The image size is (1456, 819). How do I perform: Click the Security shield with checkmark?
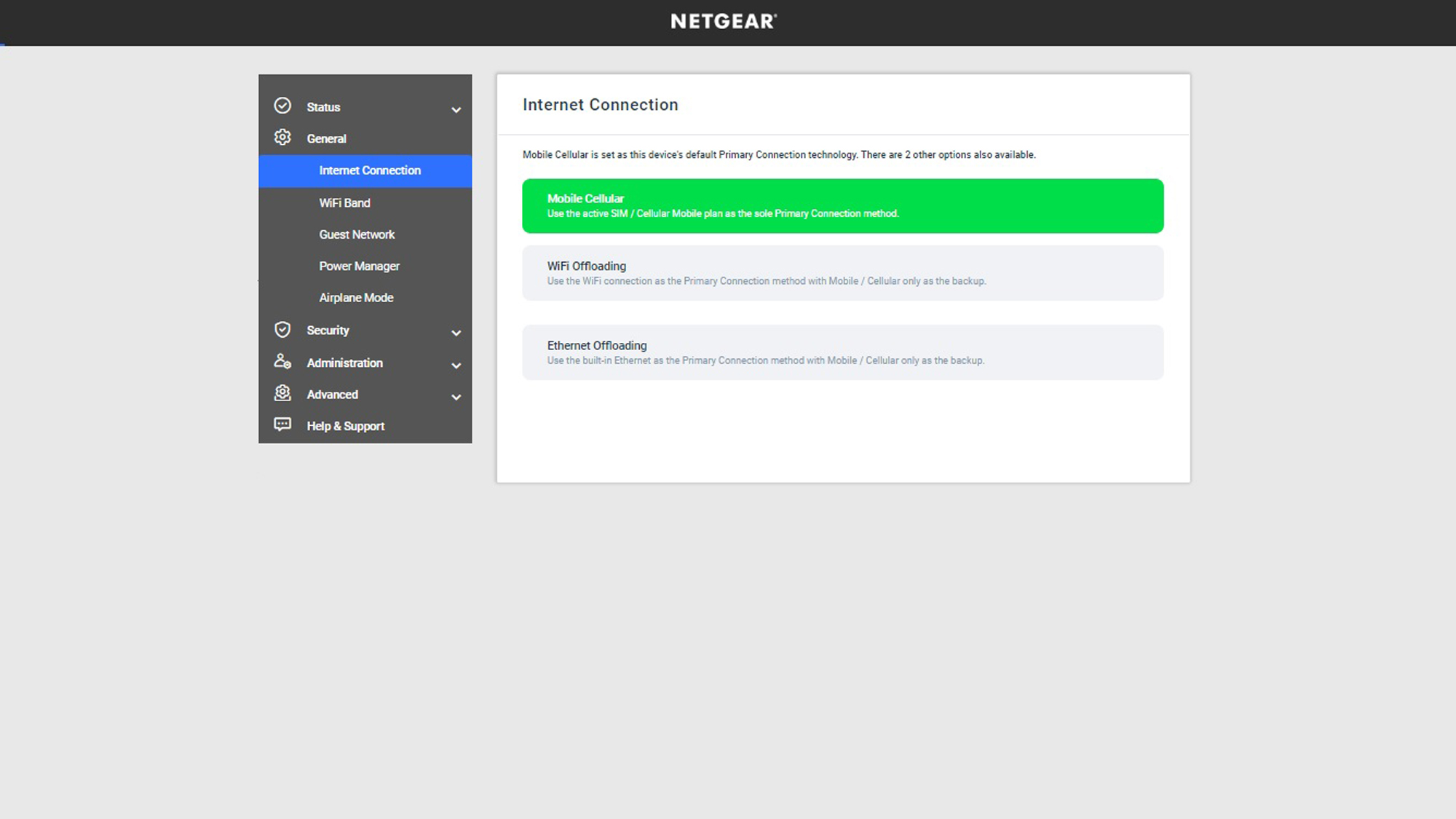[x=282, y=330]
